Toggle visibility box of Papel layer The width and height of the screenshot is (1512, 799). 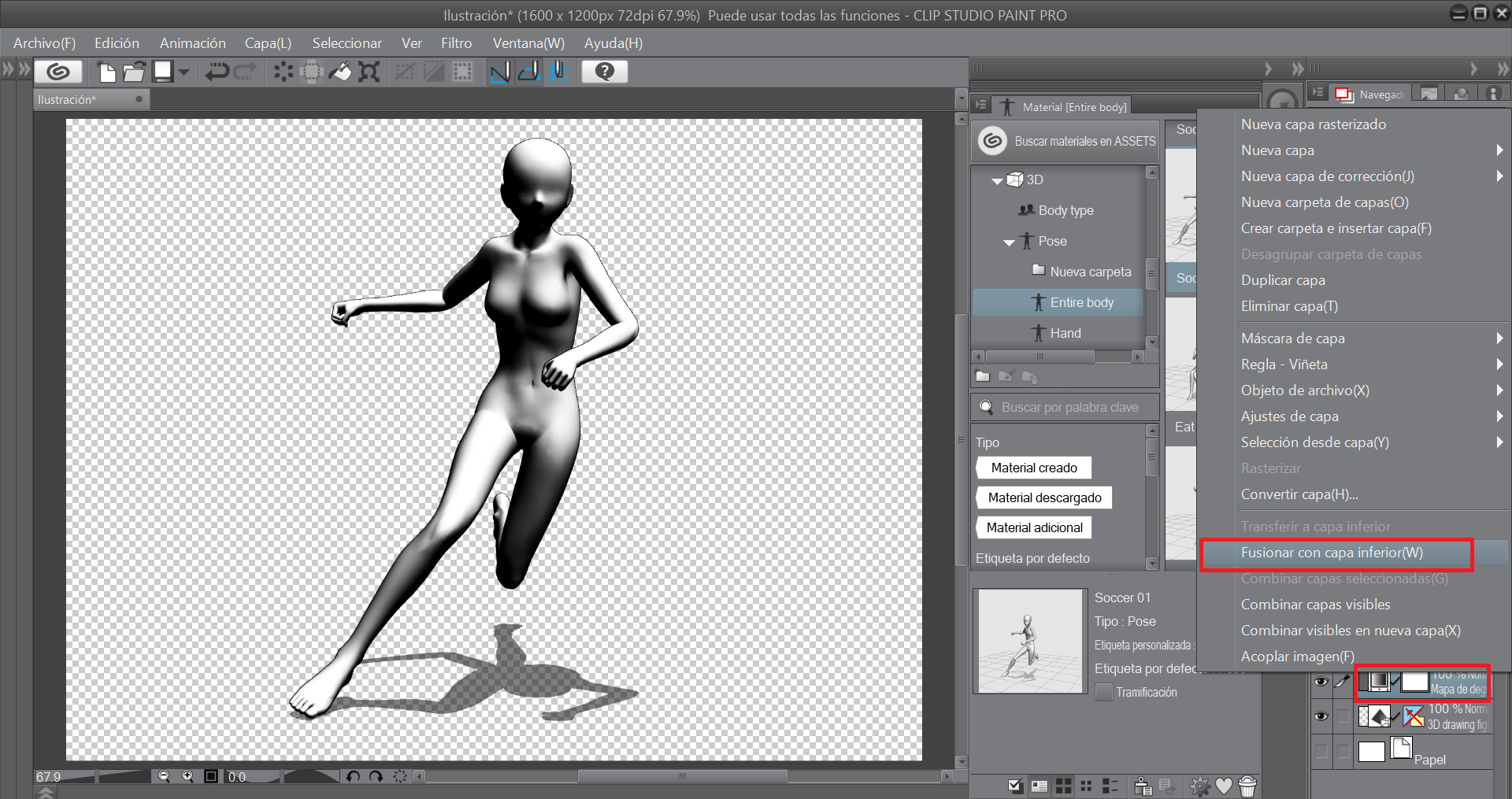click(x=1321, y=751)
